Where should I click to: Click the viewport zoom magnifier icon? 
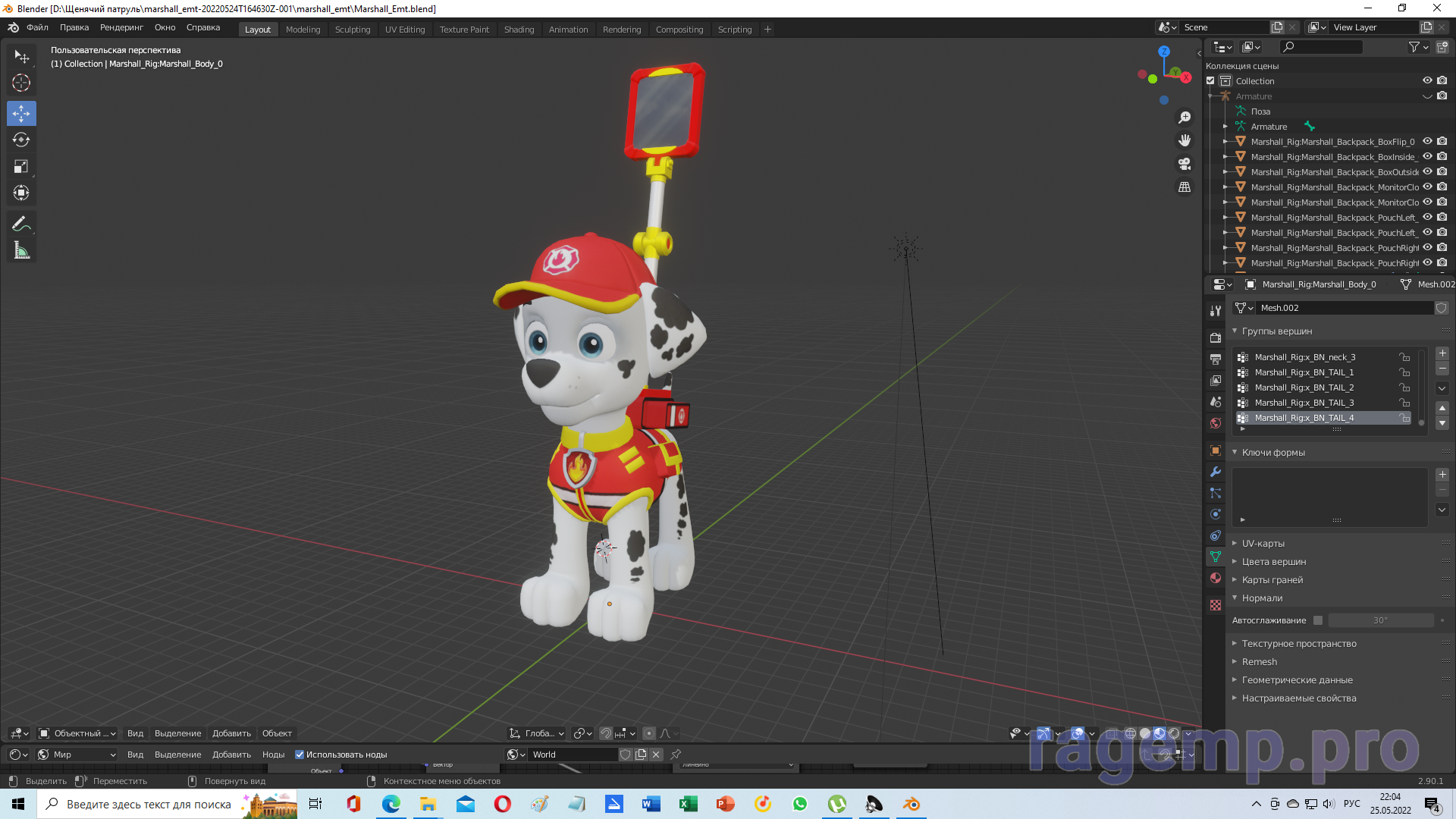click(1185, 118)
